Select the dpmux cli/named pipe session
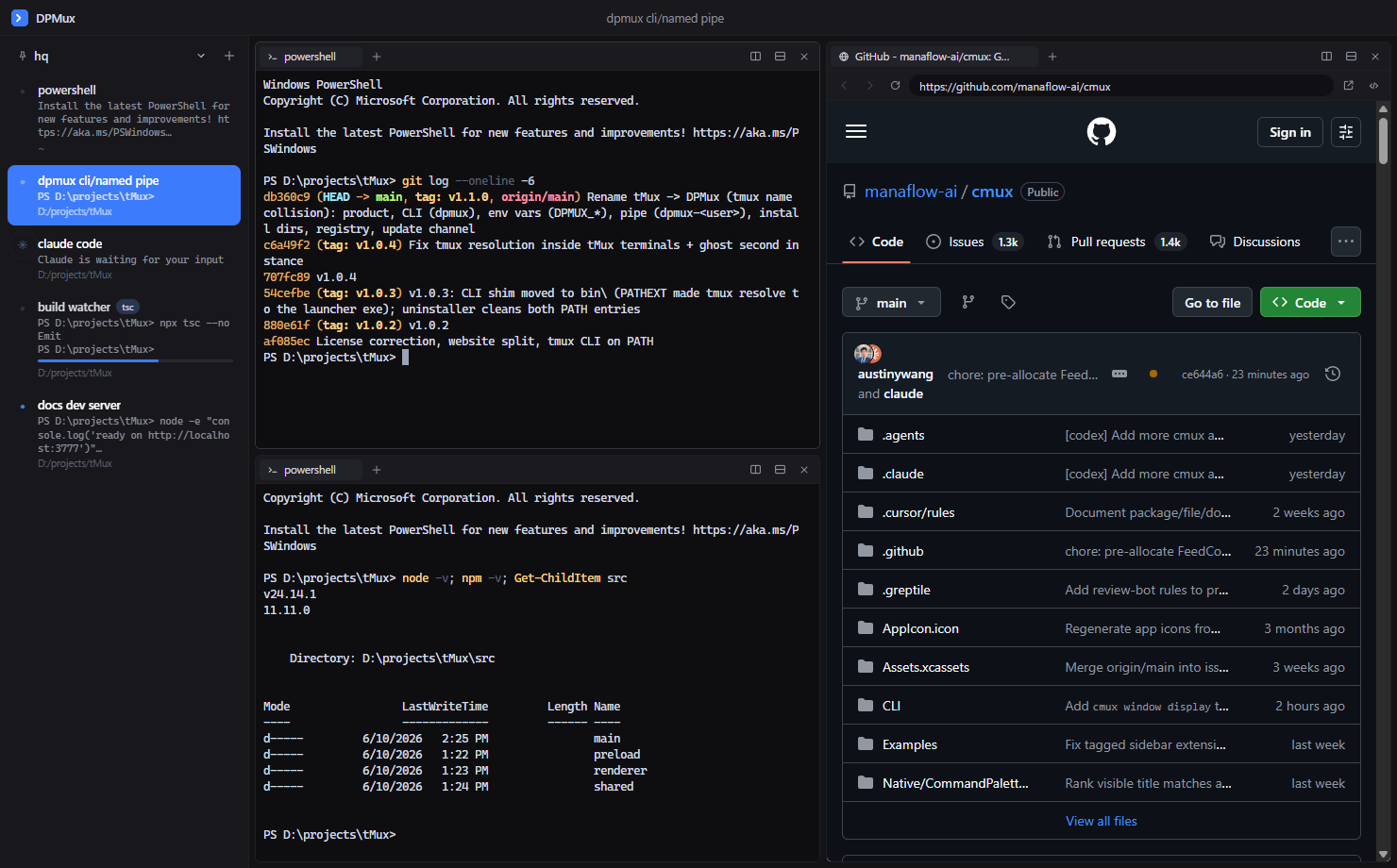This screenshot has width=1397, height=868. [x=124, y=195]
